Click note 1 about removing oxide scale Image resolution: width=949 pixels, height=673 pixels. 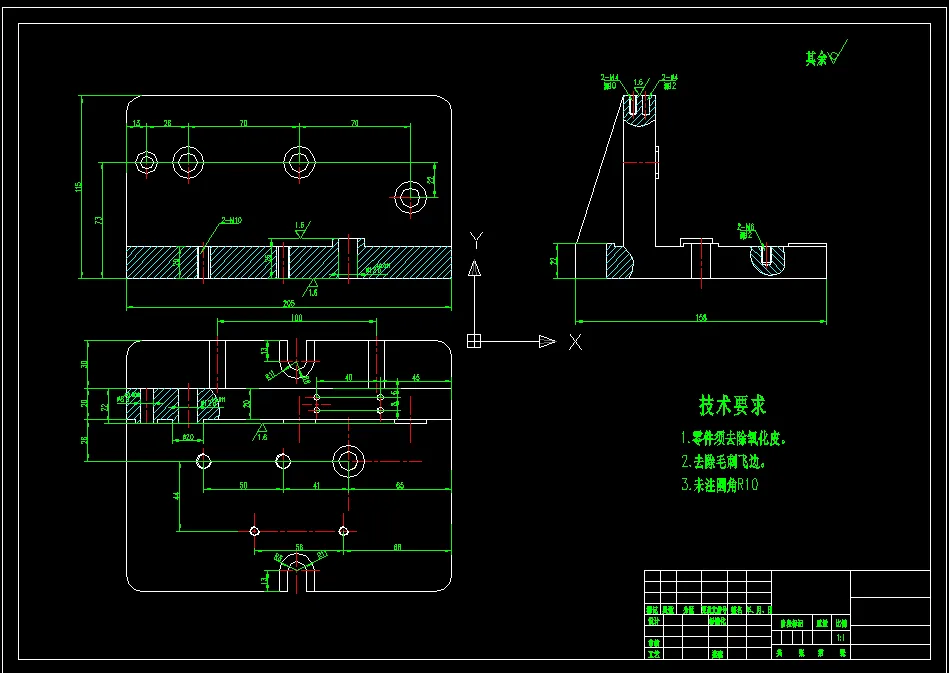coord(733,438)
